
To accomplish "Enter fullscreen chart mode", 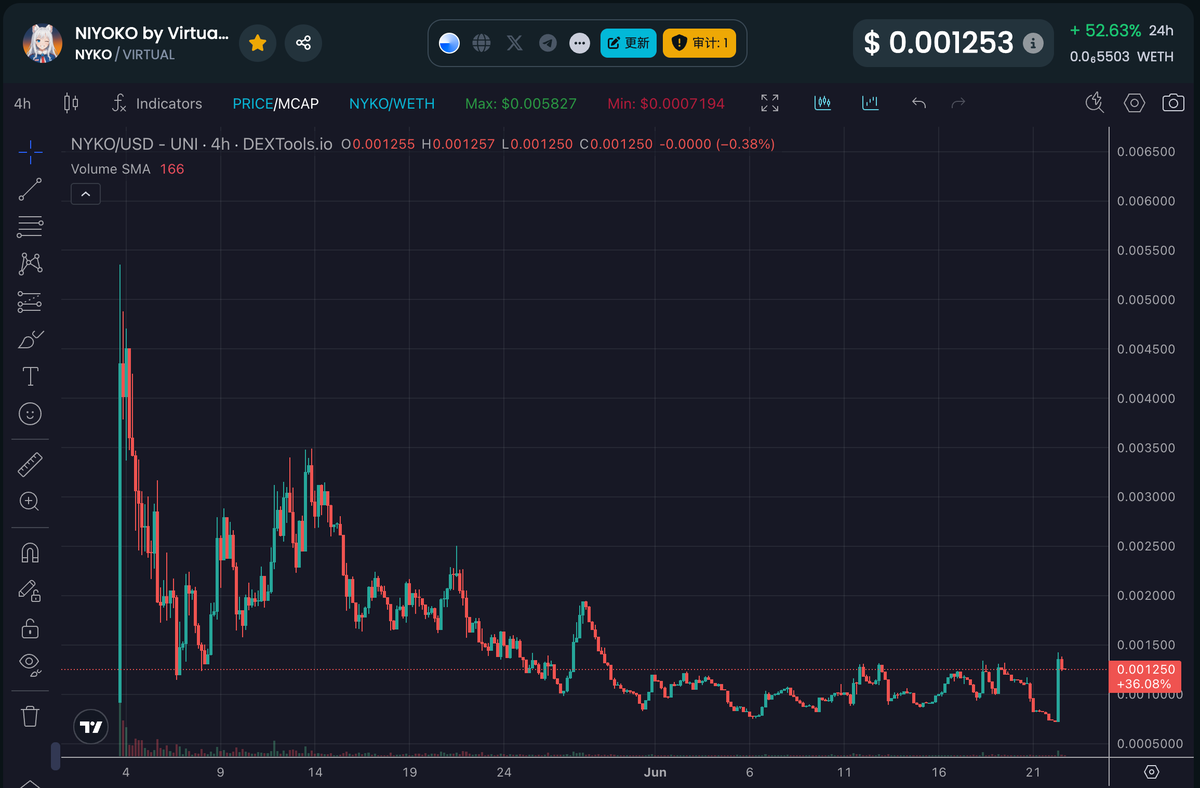I will point(770,103).
